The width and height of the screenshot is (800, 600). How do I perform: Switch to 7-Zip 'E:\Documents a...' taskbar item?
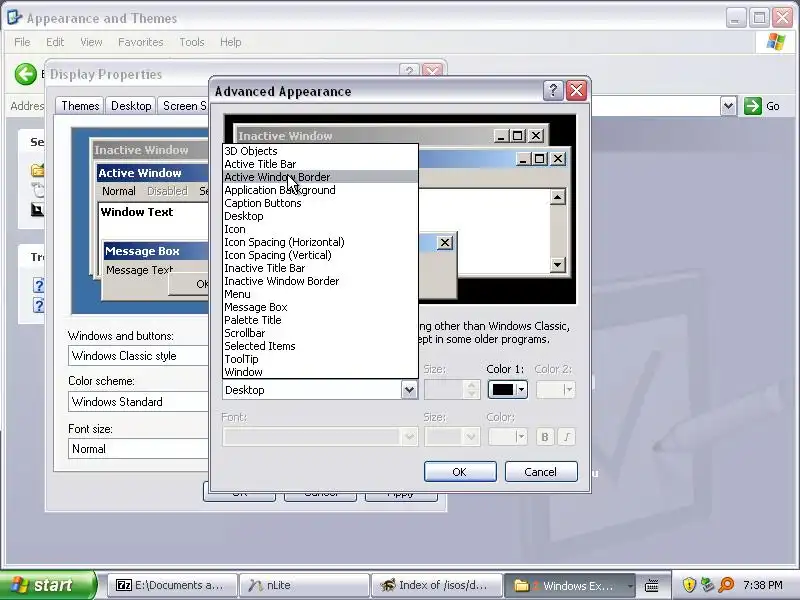point(172,585)
